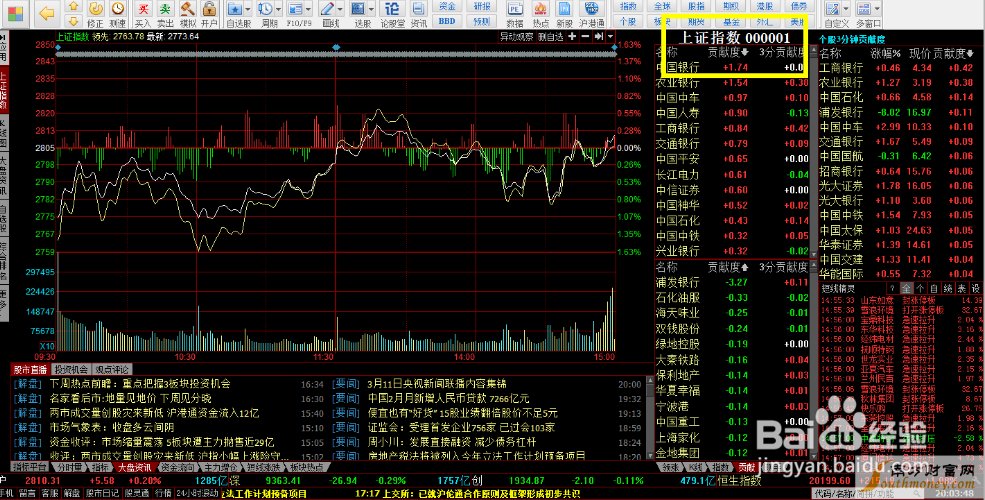Viewport: 985px width, 500px height.
Task: Open news 中国2月月新增人民币贷款 7266亿元
Action: coord(449,398)
